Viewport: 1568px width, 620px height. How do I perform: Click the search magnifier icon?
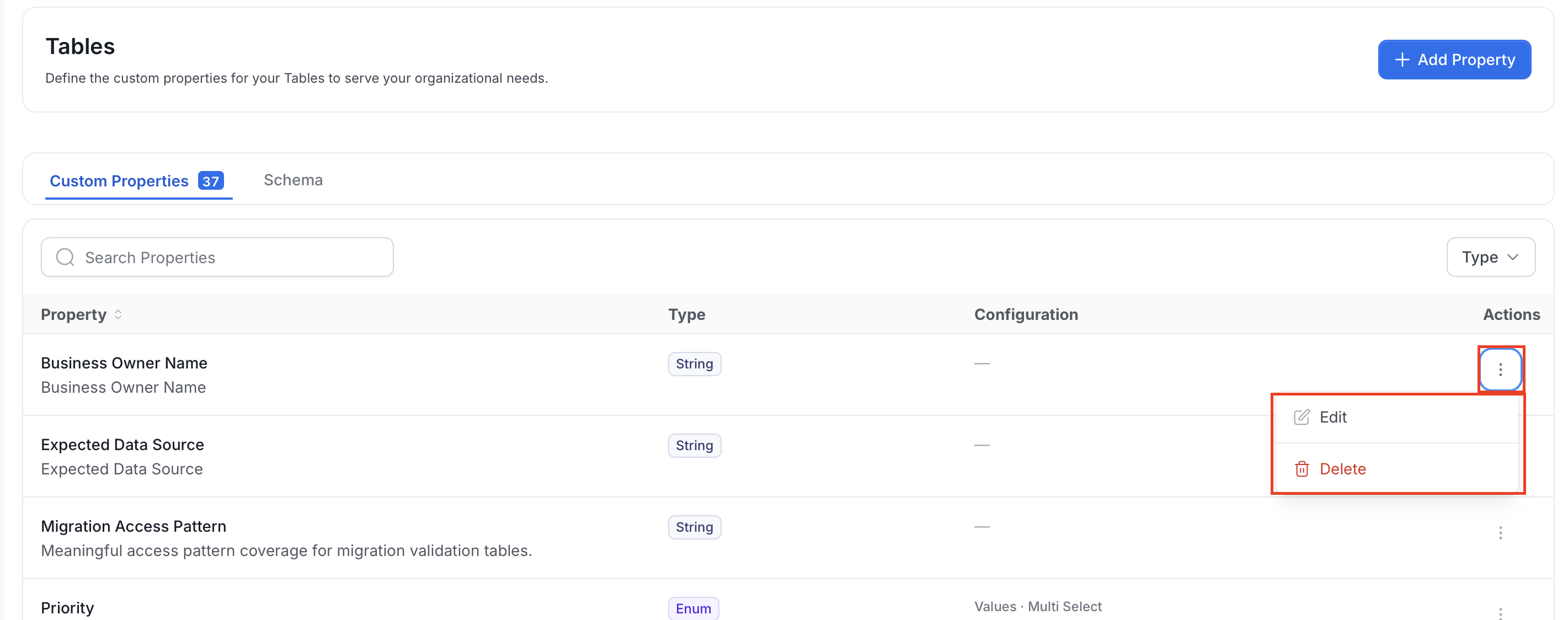(65, 258)
